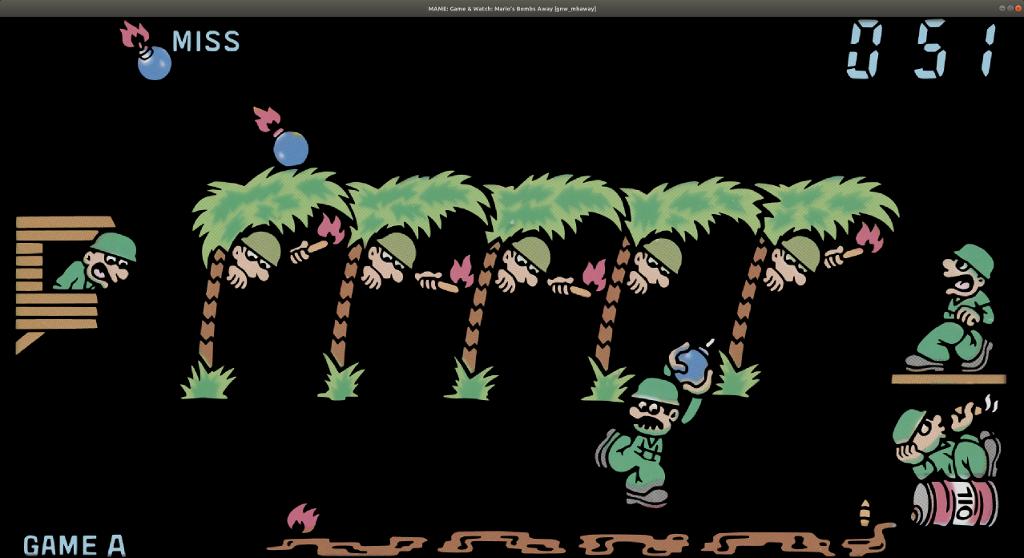The height and width of the screenshot is (558, 1024).
Task: Click the oil spill trail on the ground
Action: tap(581, 542)
